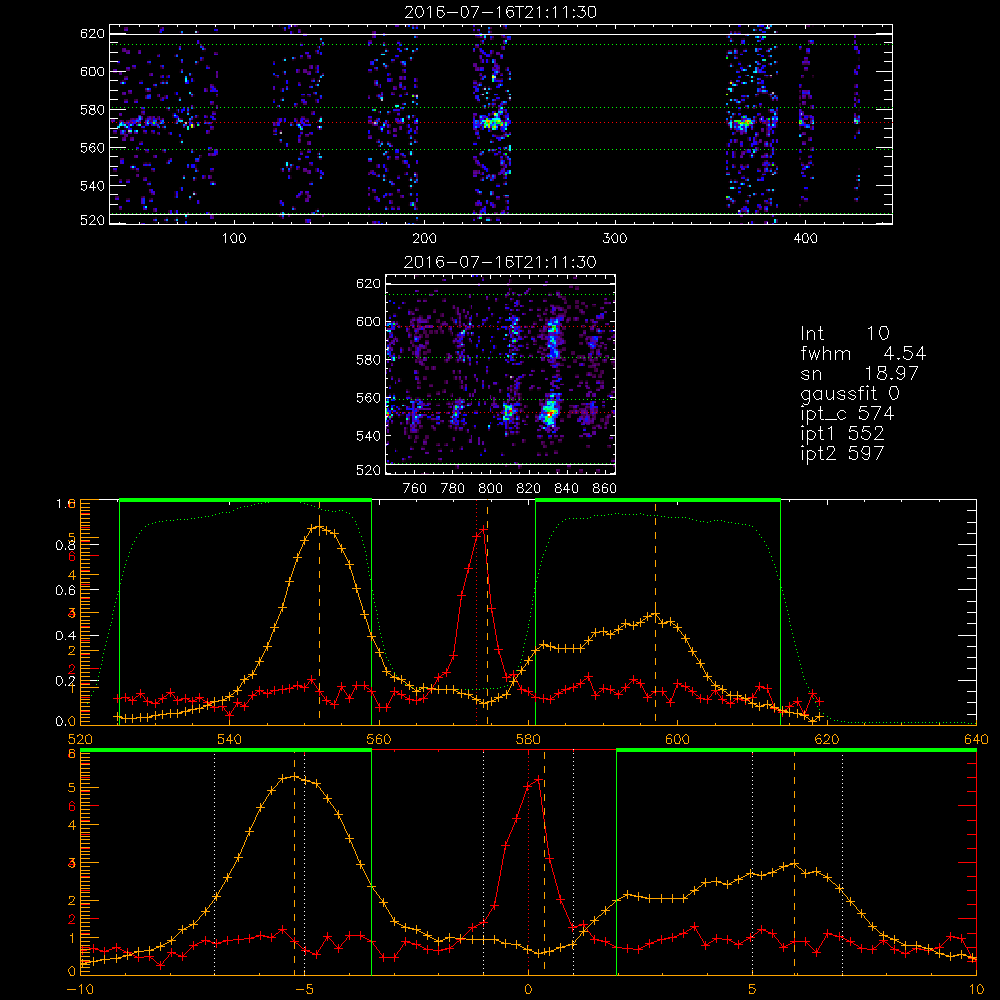The width and height of the screenshot is (1000, 1000).
Task: Click x-axis label −5 on bottom profile plot
Action: 304,989
